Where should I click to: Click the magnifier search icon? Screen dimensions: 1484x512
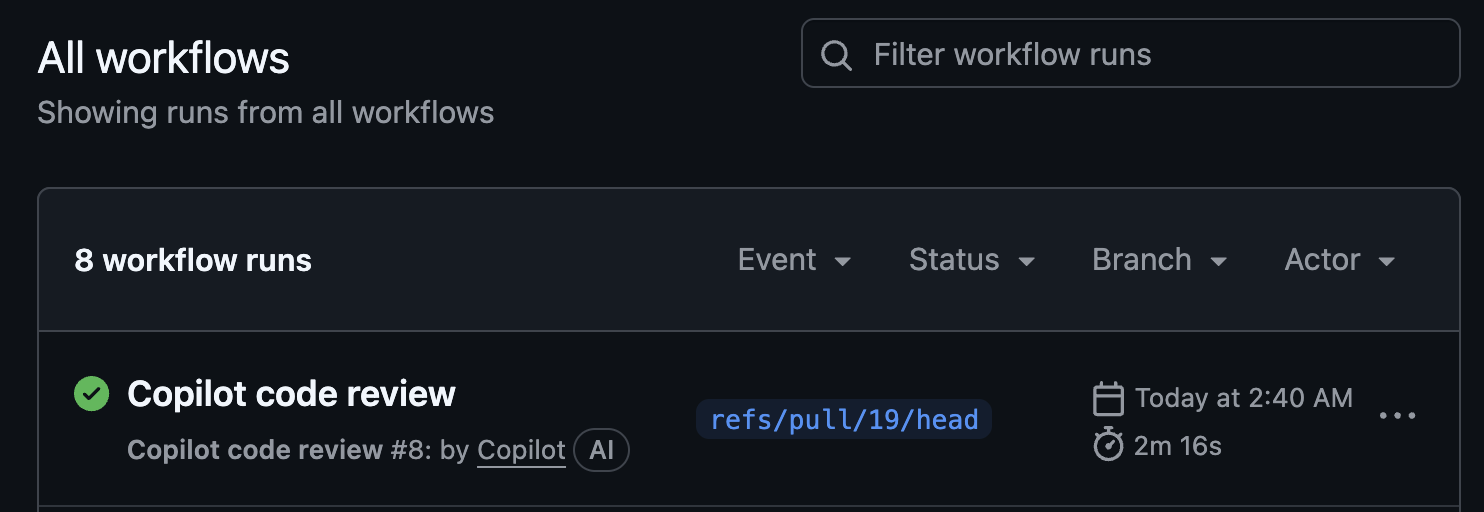click(x=836, y=55)
